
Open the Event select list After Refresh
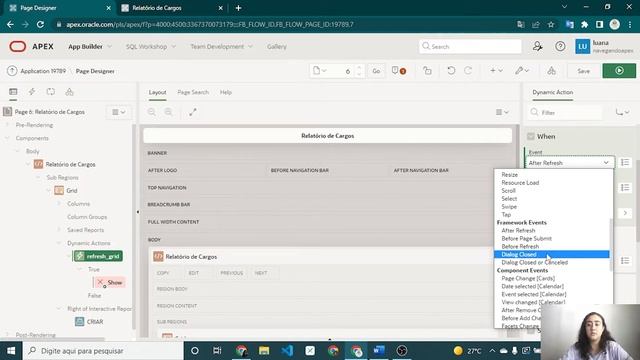(569, 163)
